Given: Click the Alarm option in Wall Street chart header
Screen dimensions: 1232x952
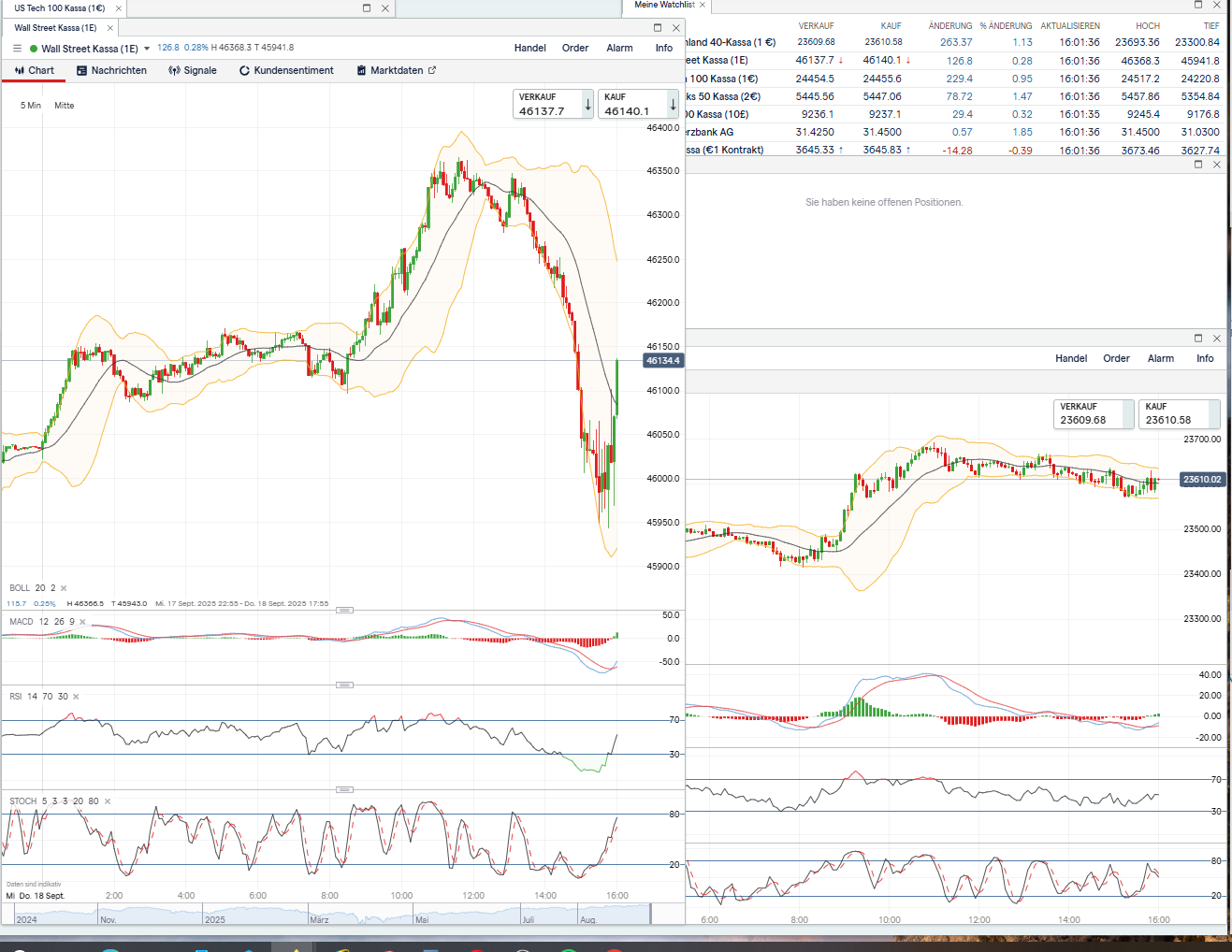Looking at the screenshot, I should 619,49.
